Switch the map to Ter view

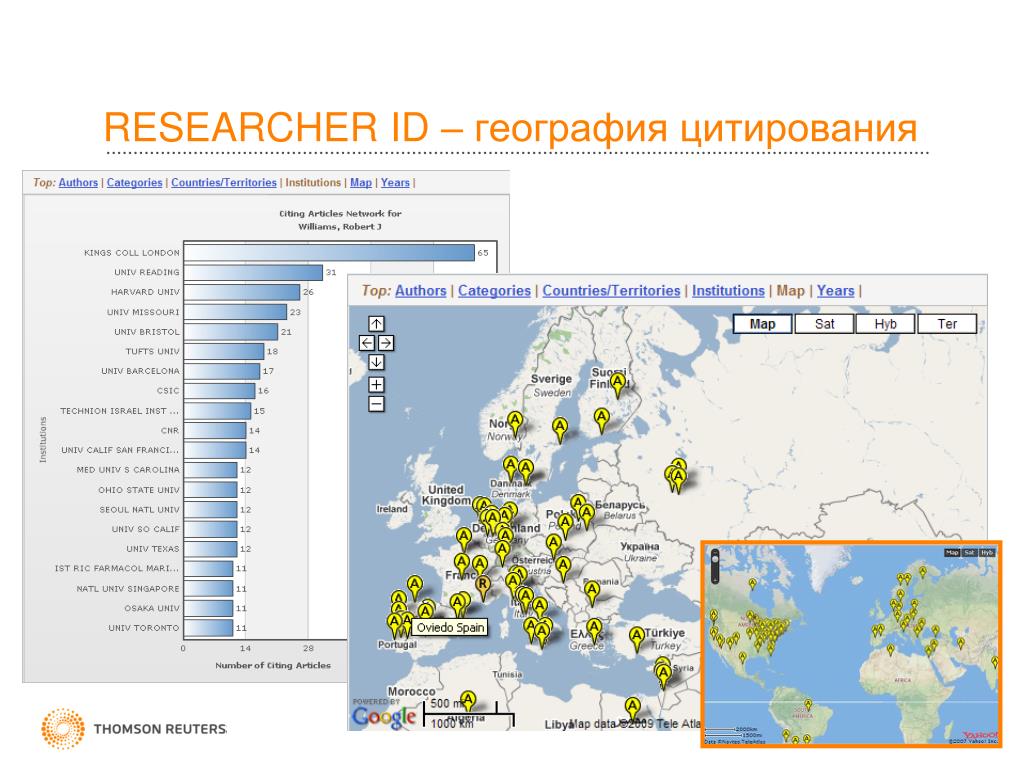(x=947, y=324)
